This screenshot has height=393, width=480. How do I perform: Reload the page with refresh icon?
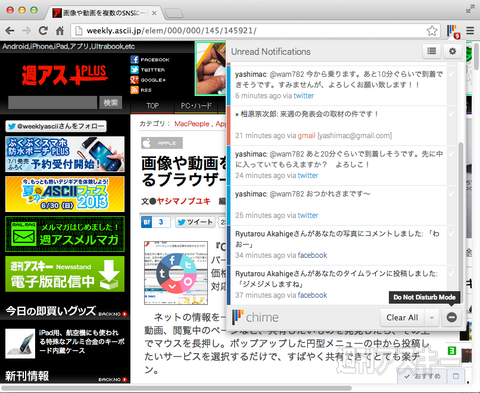(x=43, y=31)
